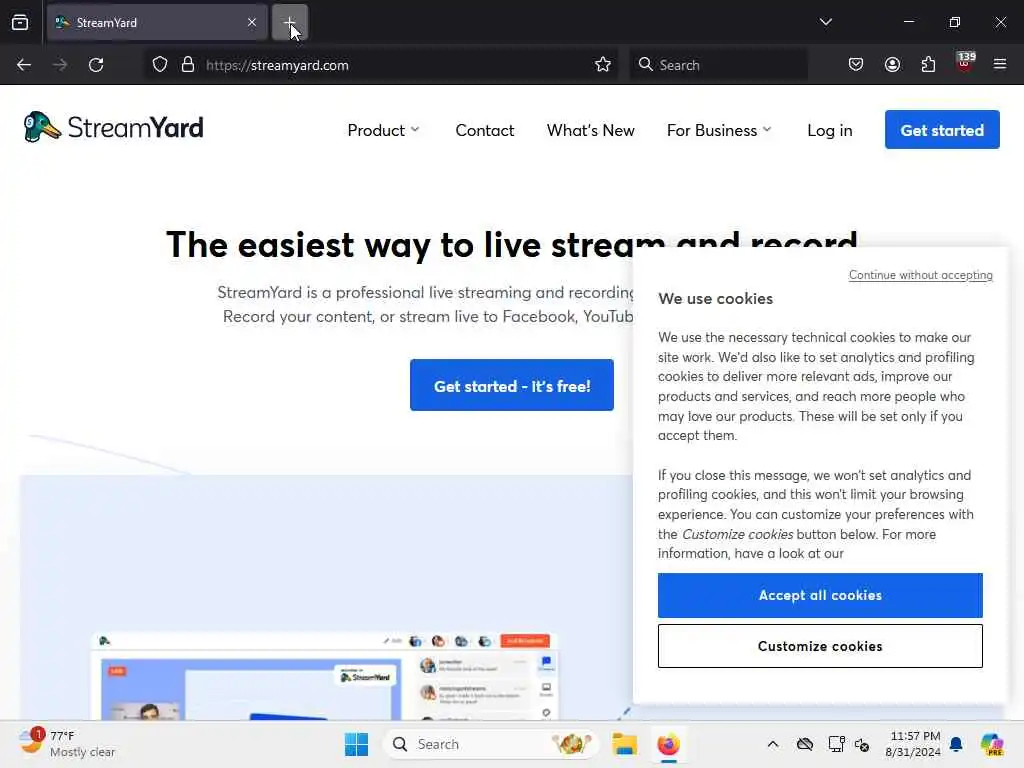Viewport: 1024px width, 768px height.
Task: Open Windows Start menu
Action: click(357, 744)
